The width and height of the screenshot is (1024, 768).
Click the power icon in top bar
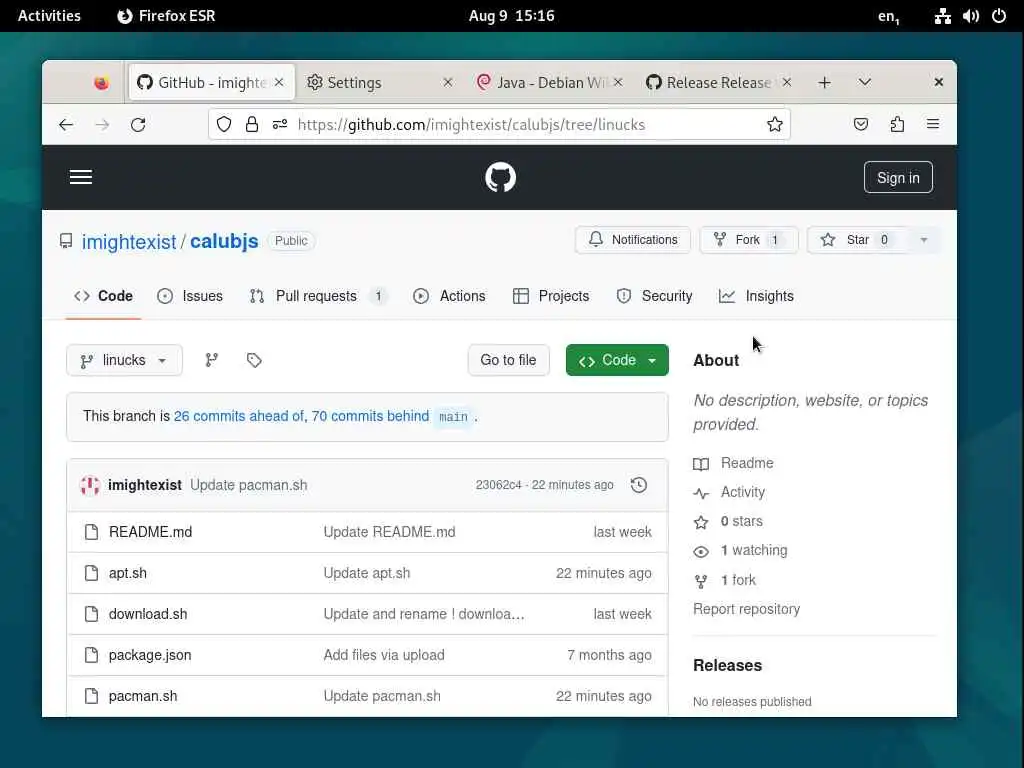click(999, 16)
